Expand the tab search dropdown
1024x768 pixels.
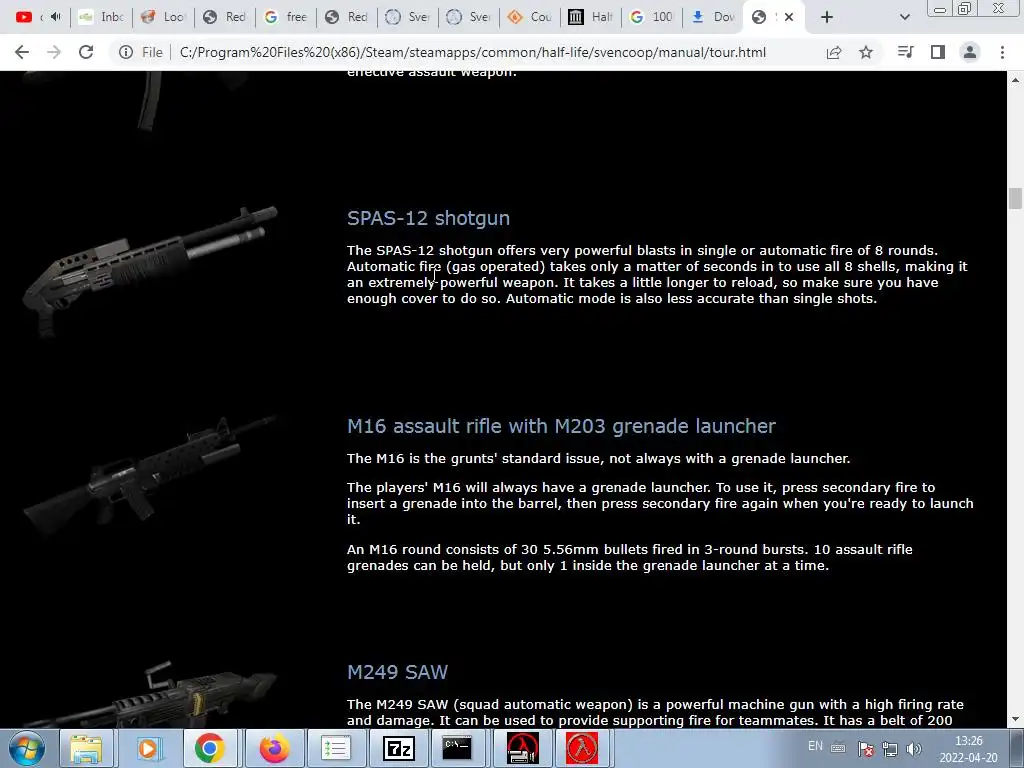pyautogui.click(x=904, y=17)
